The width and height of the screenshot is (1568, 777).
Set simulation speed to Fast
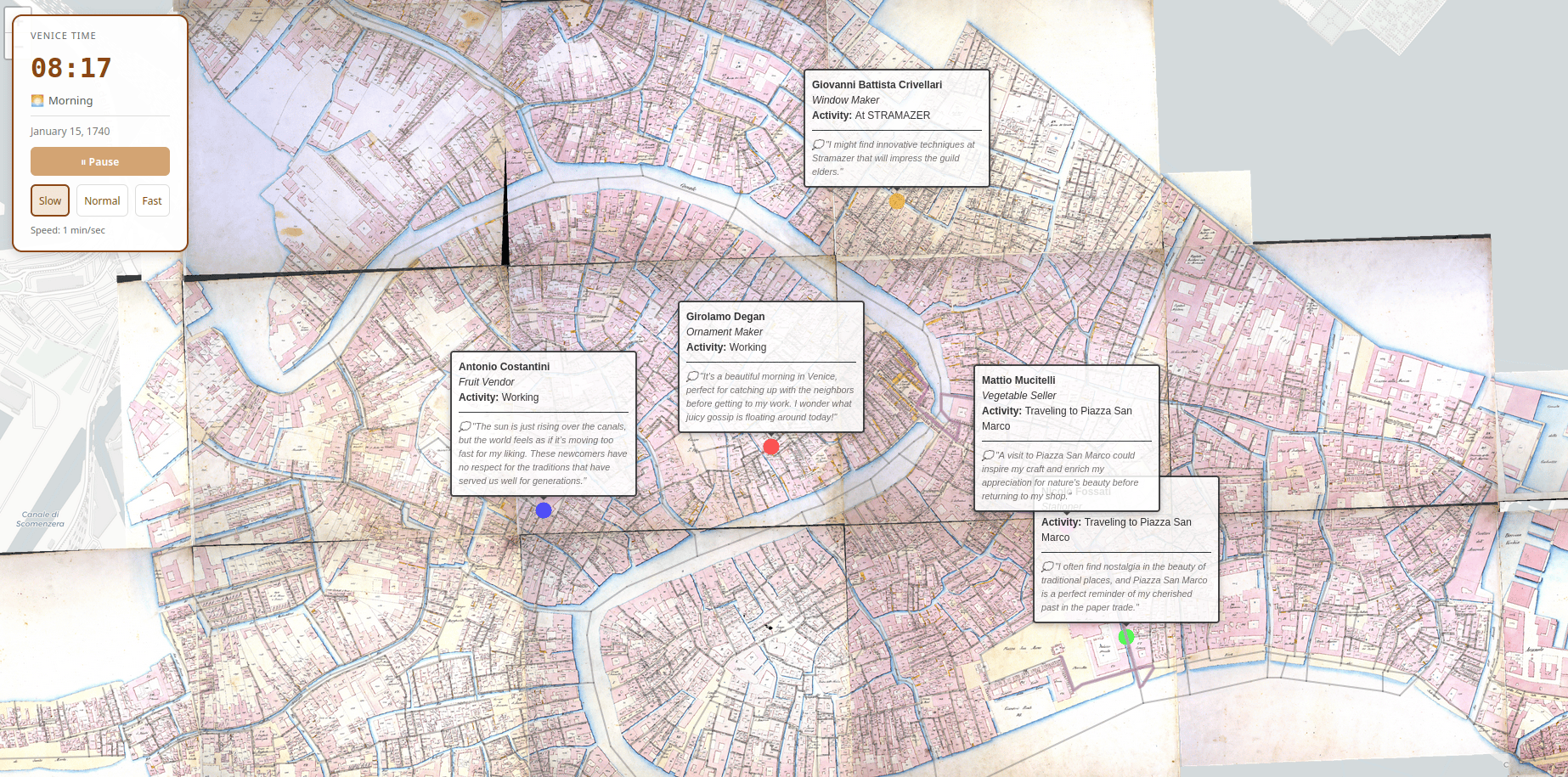click(152, 201)
